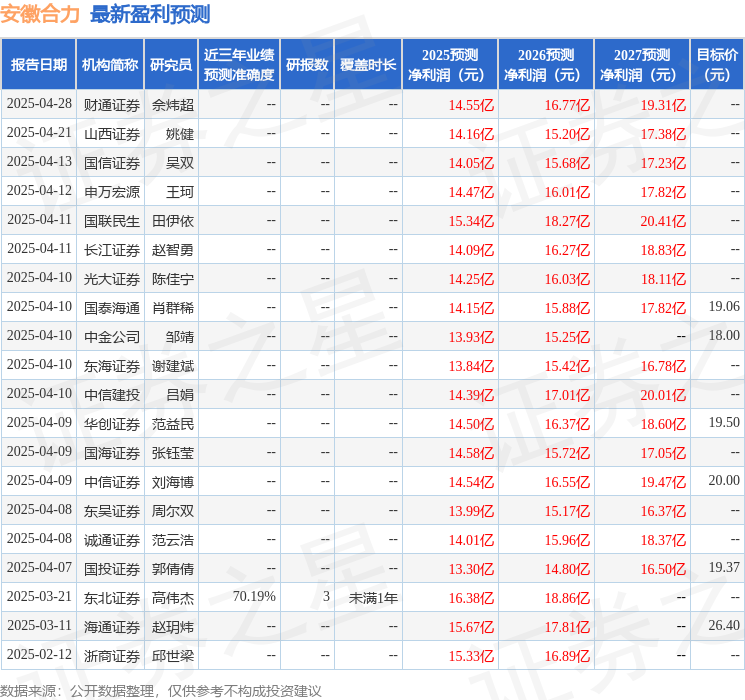Click the 19.50 target price

pyautogui.click(x=724, y=422)
